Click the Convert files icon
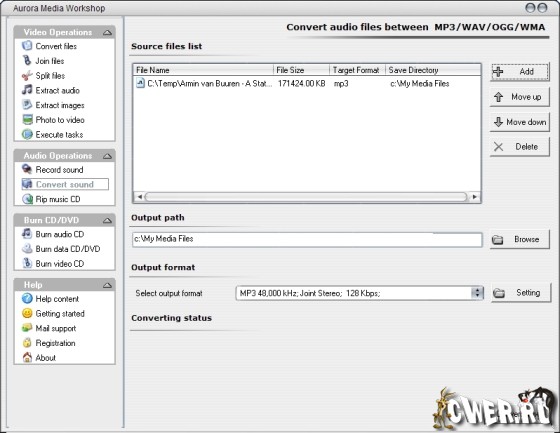Screen dimensions: 560x433 [27, 46]
